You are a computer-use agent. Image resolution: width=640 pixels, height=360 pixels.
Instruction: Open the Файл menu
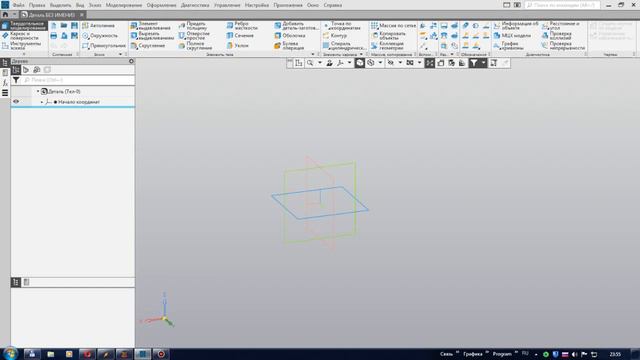point(18,5)
